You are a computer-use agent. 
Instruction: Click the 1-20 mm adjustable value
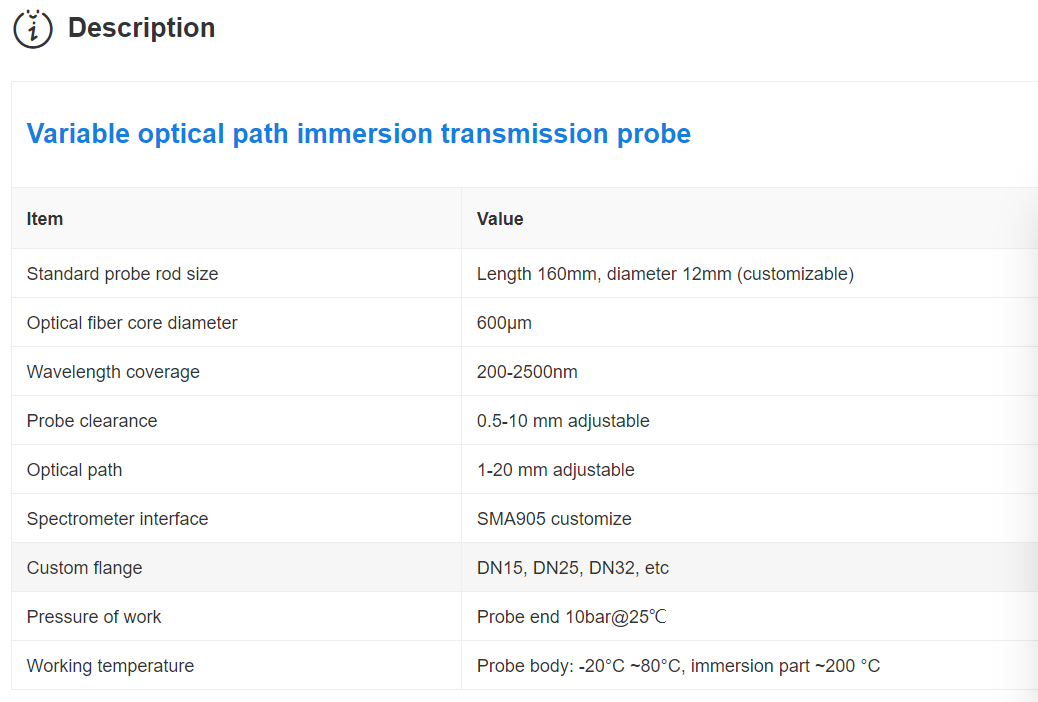point(555,470)
